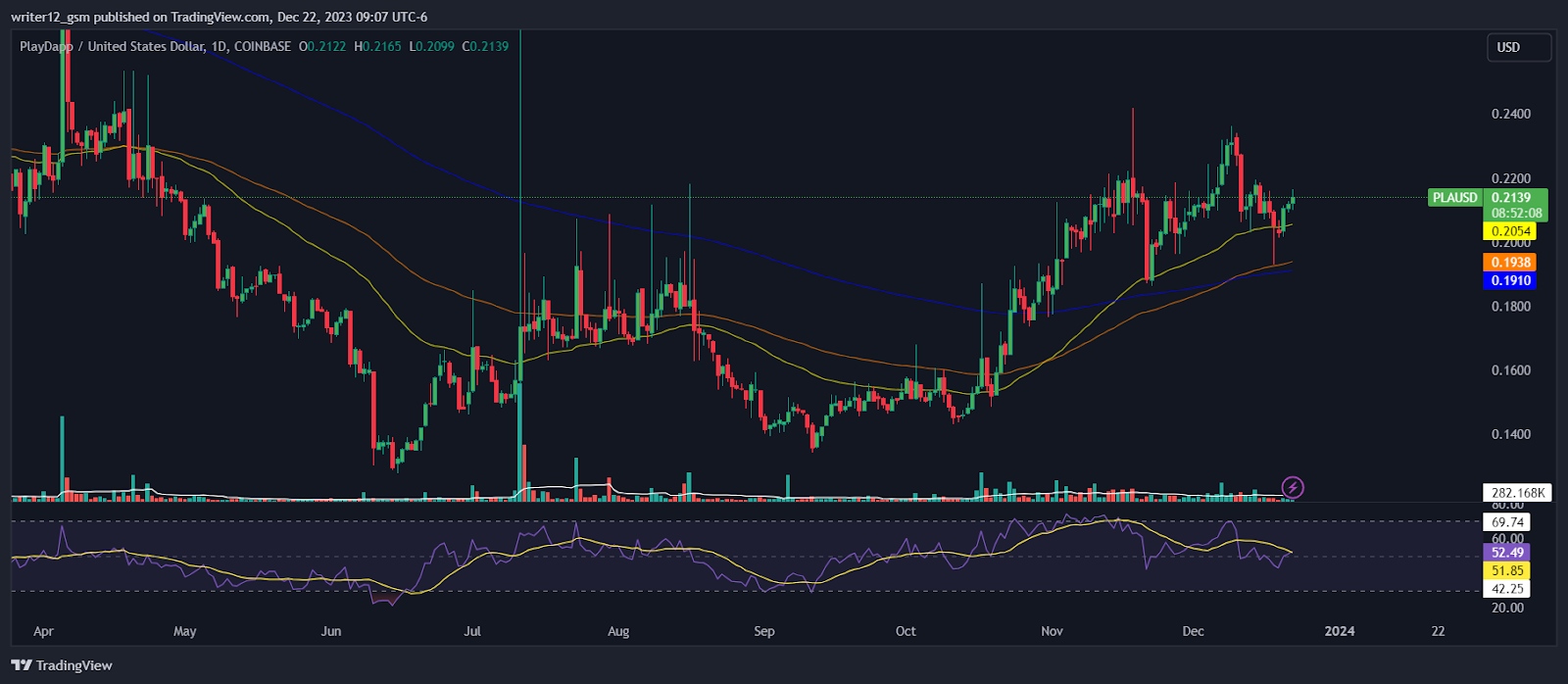
Task: Click the orange 0.1938 moving average label
Action: pos(1510,263)
